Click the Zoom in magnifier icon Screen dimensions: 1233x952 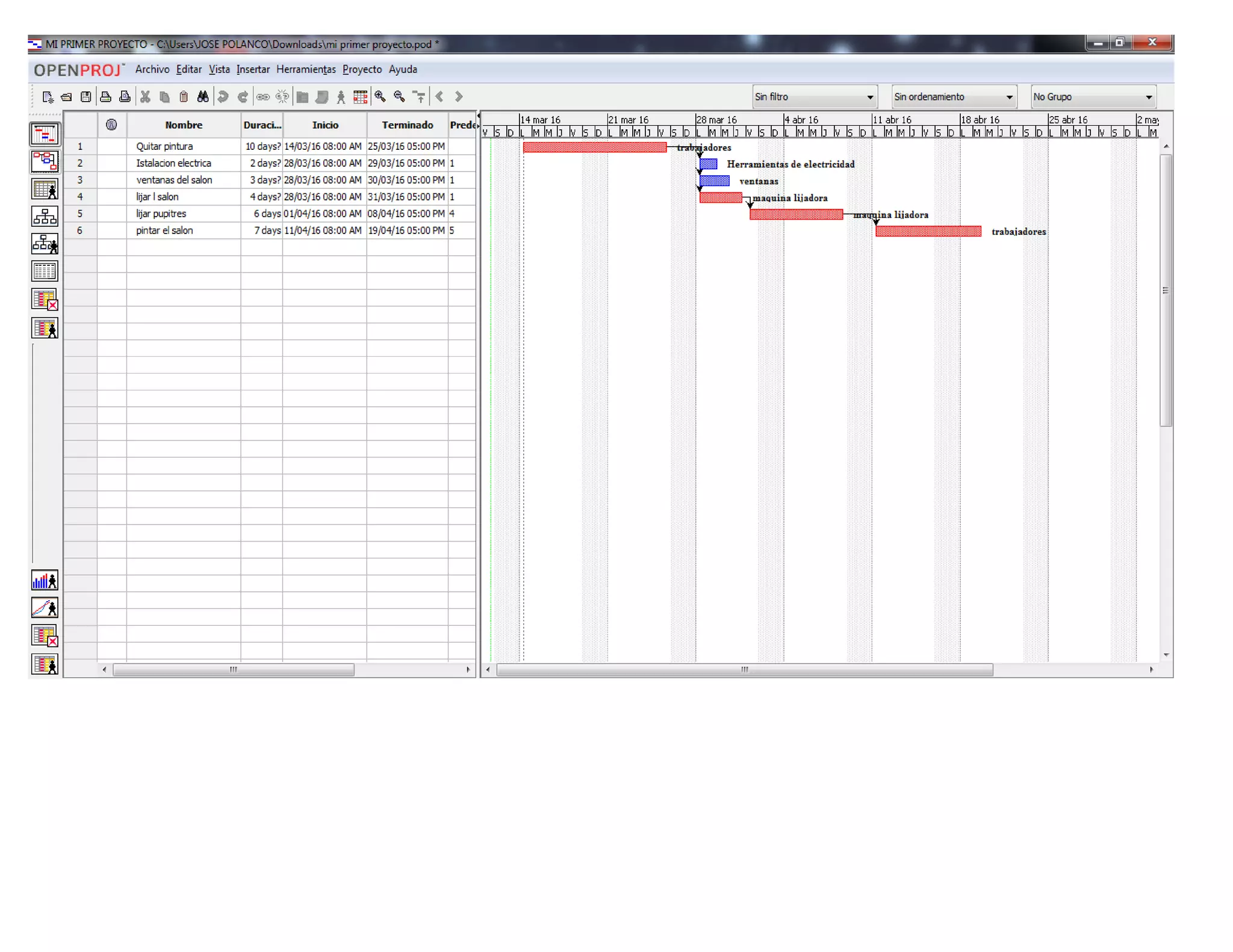[380, 97]
